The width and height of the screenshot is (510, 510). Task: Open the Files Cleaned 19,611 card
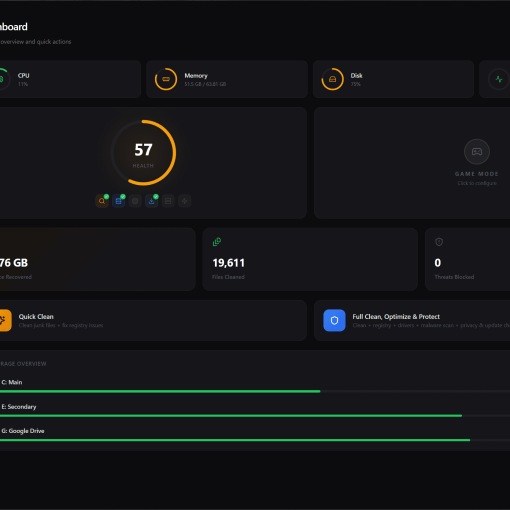click(310, 259)
